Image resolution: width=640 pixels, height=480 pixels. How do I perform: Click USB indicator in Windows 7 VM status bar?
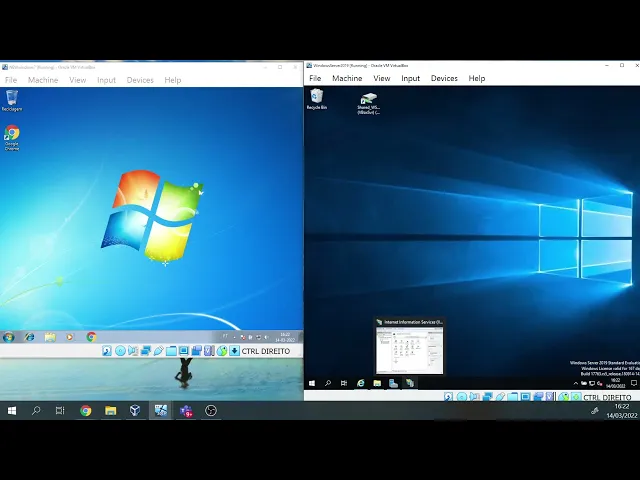click(158, 351)
